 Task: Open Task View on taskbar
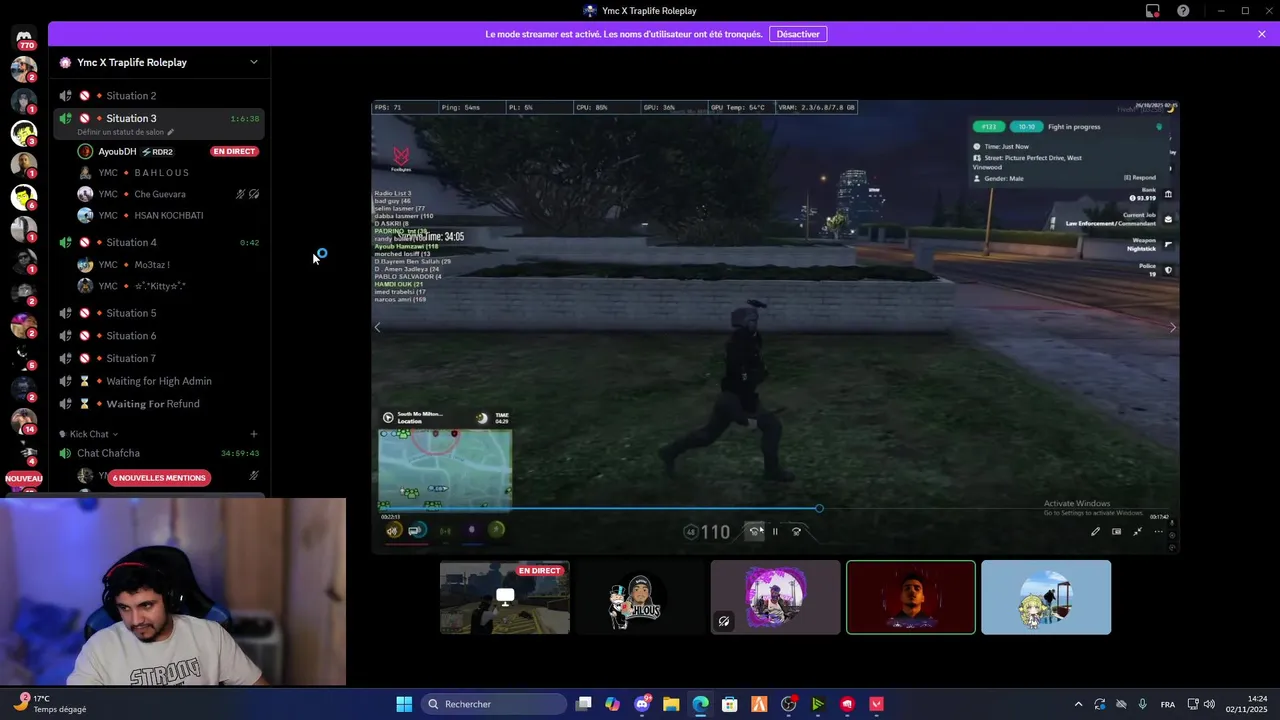pos(584,704)
